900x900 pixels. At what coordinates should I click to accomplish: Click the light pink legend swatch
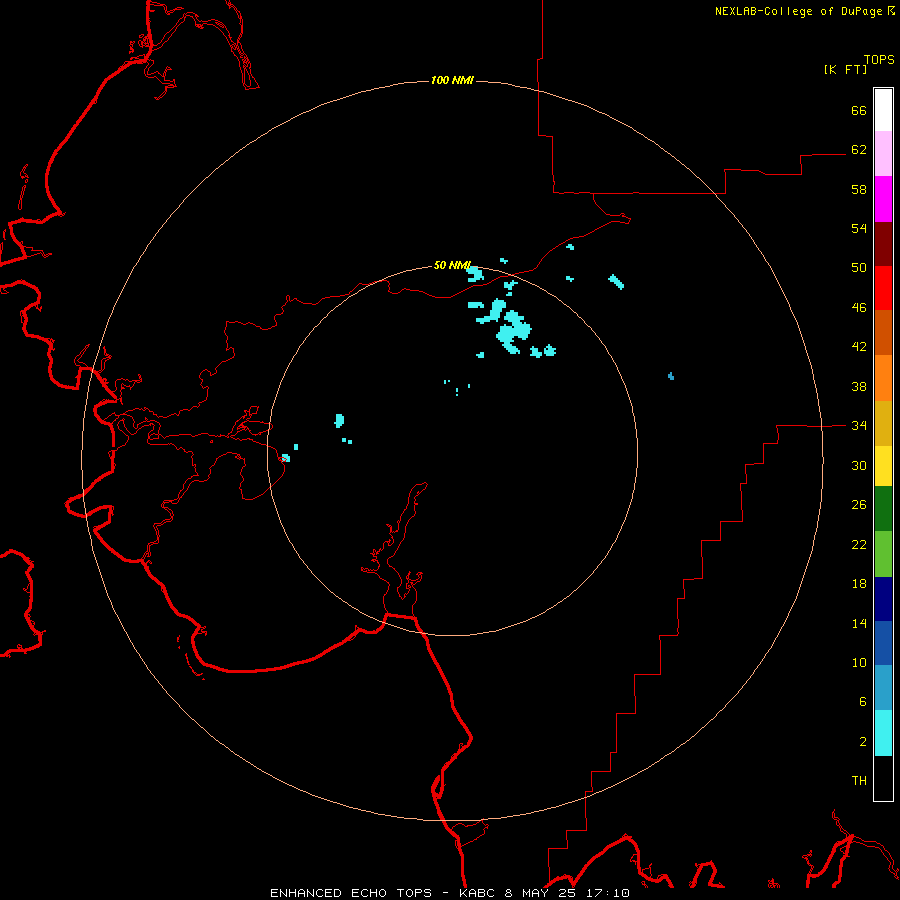tap(883, 154)
